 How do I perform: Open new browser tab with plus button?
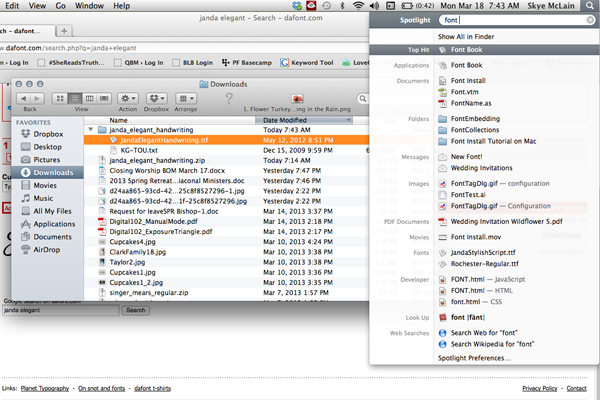point(64,31)
